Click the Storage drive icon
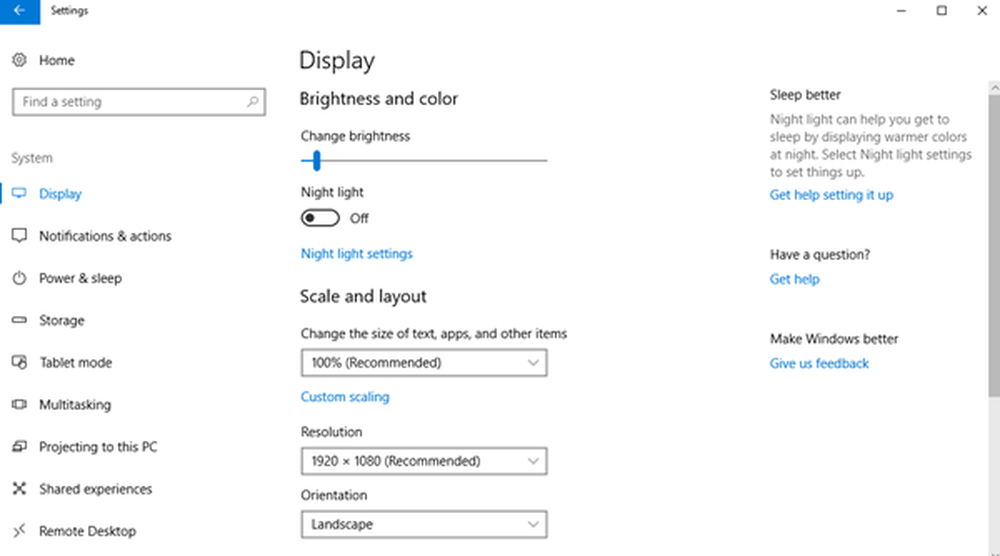1000x556 pixels. tap(19, 320)
